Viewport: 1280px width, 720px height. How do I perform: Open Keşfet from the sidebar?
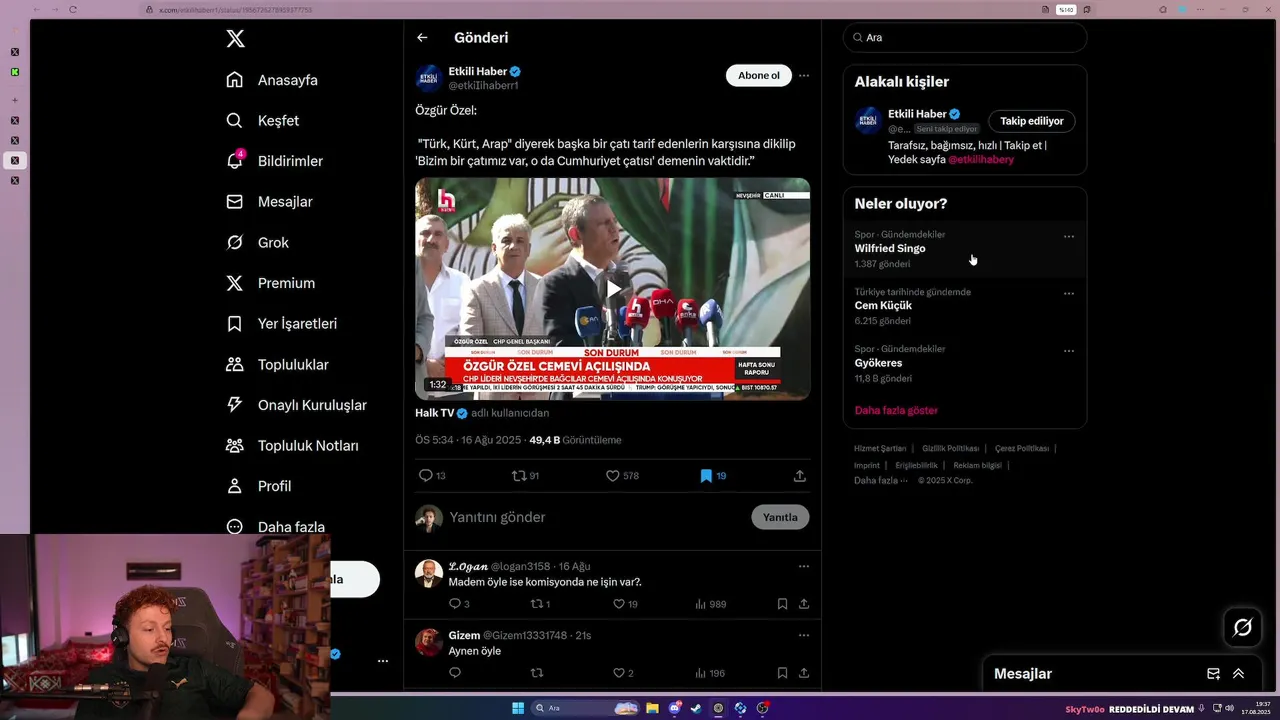[263, 120]
